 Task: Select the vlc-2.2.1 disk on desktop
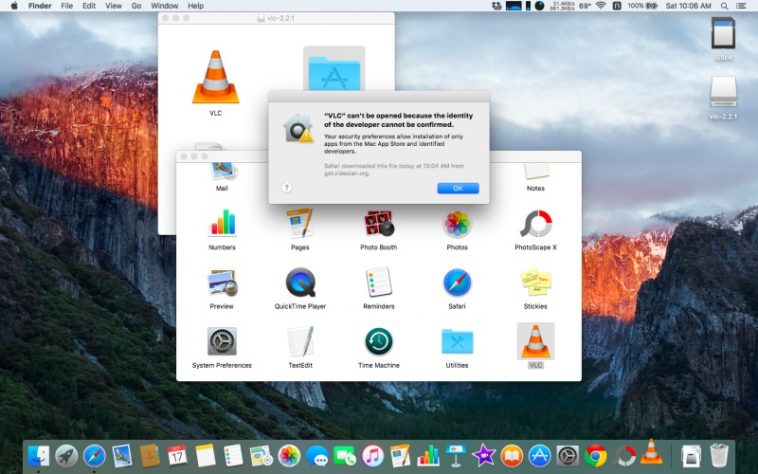723,93
